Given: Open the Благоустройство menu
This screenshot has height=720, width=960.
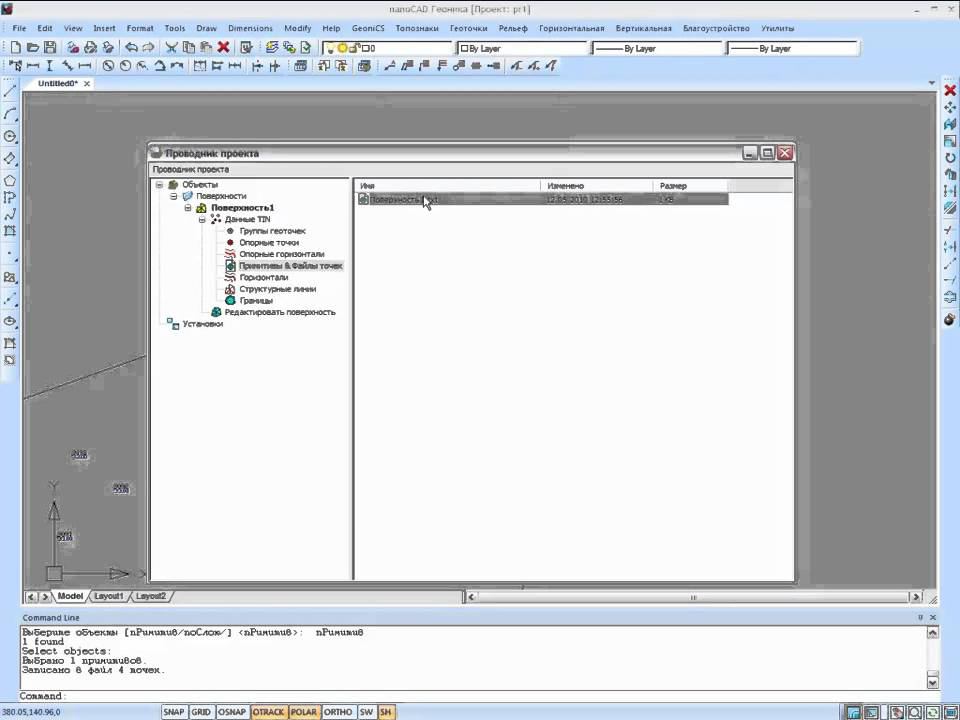Looking at the screenshot, I should [x=716, y=28].
